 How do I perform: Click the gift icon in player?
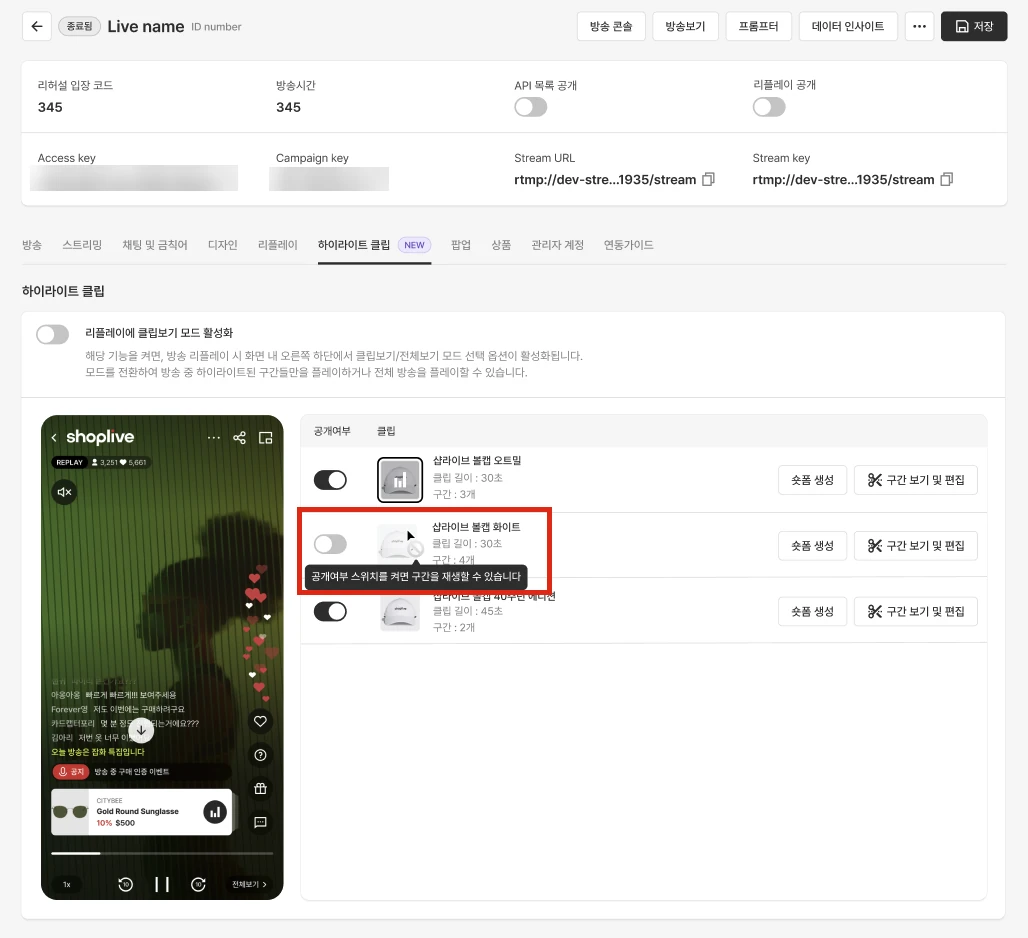pyautogui.click(x=260, y=789)
